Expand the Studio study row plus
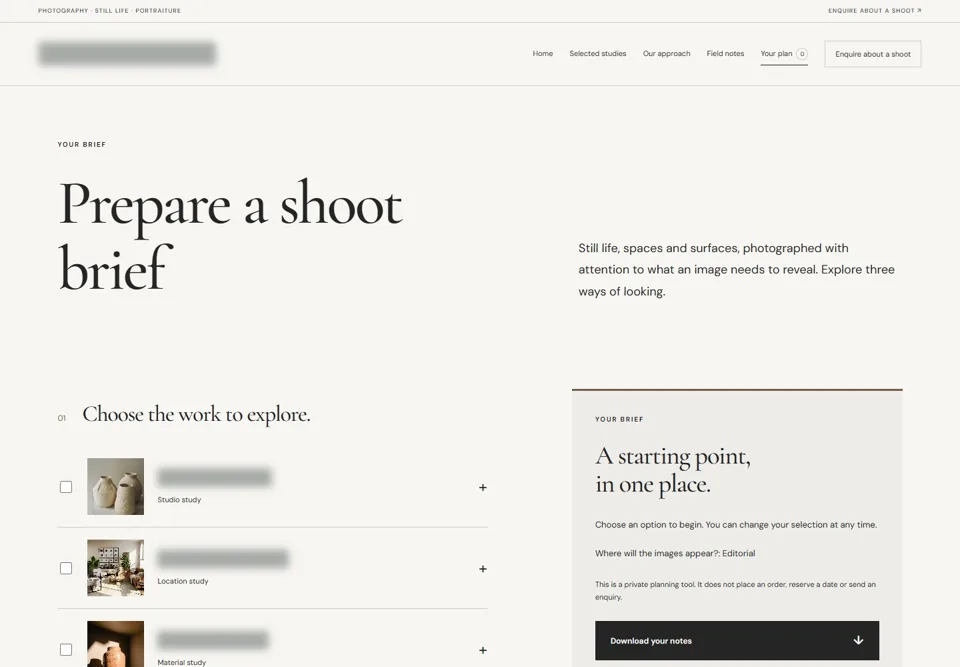The image size is (960, 667). [482, 488]
